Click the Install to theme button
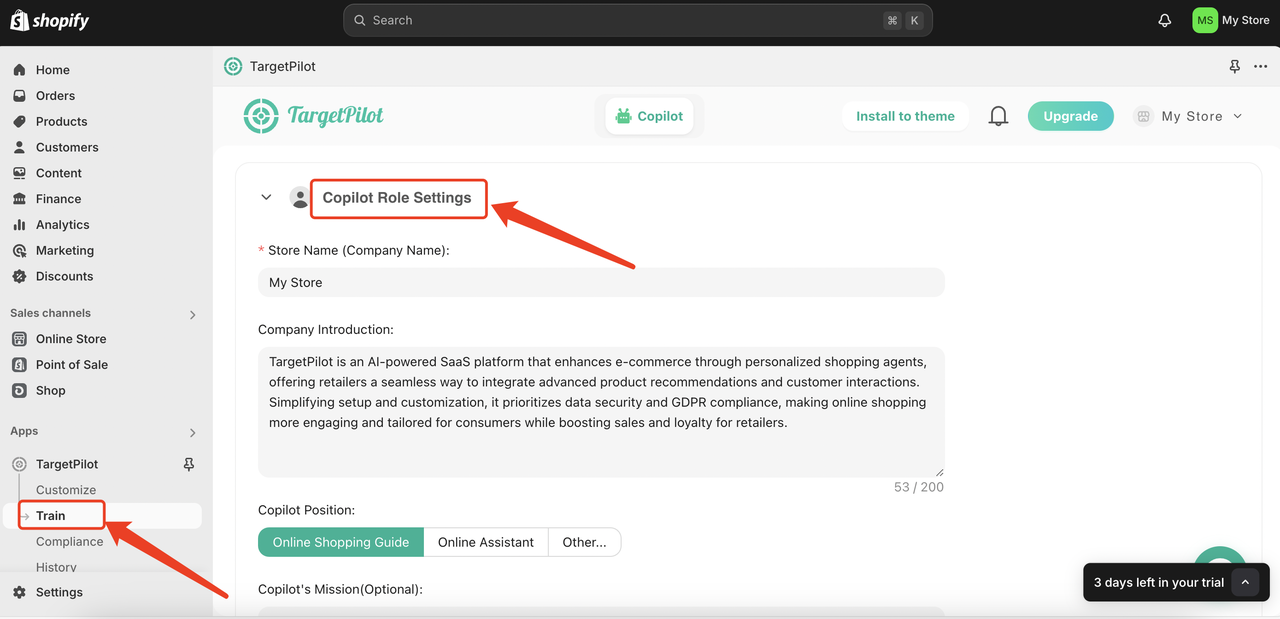The width and height of the screenshot is (1280, 619). click(x=905, y=116)
